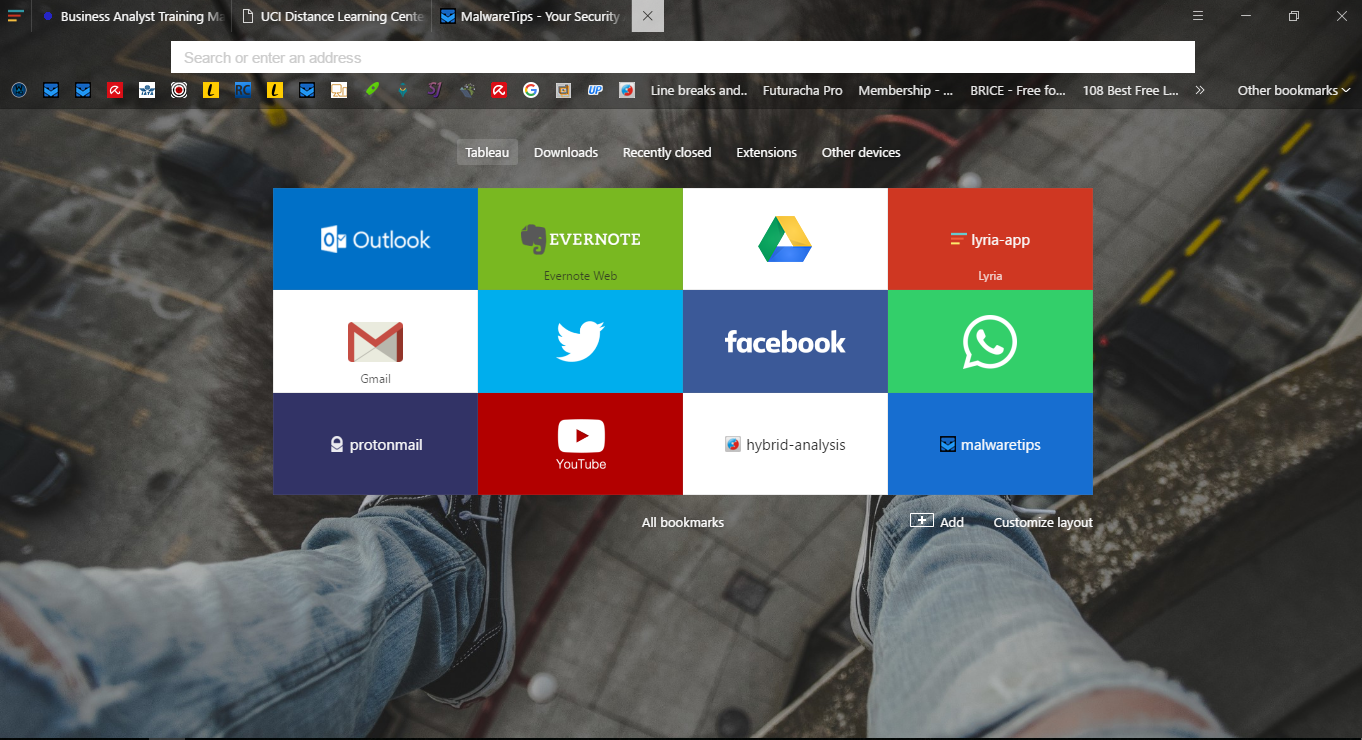
Task: Open the 'Line breaks and..' bookmark
Action: [699, 90]
